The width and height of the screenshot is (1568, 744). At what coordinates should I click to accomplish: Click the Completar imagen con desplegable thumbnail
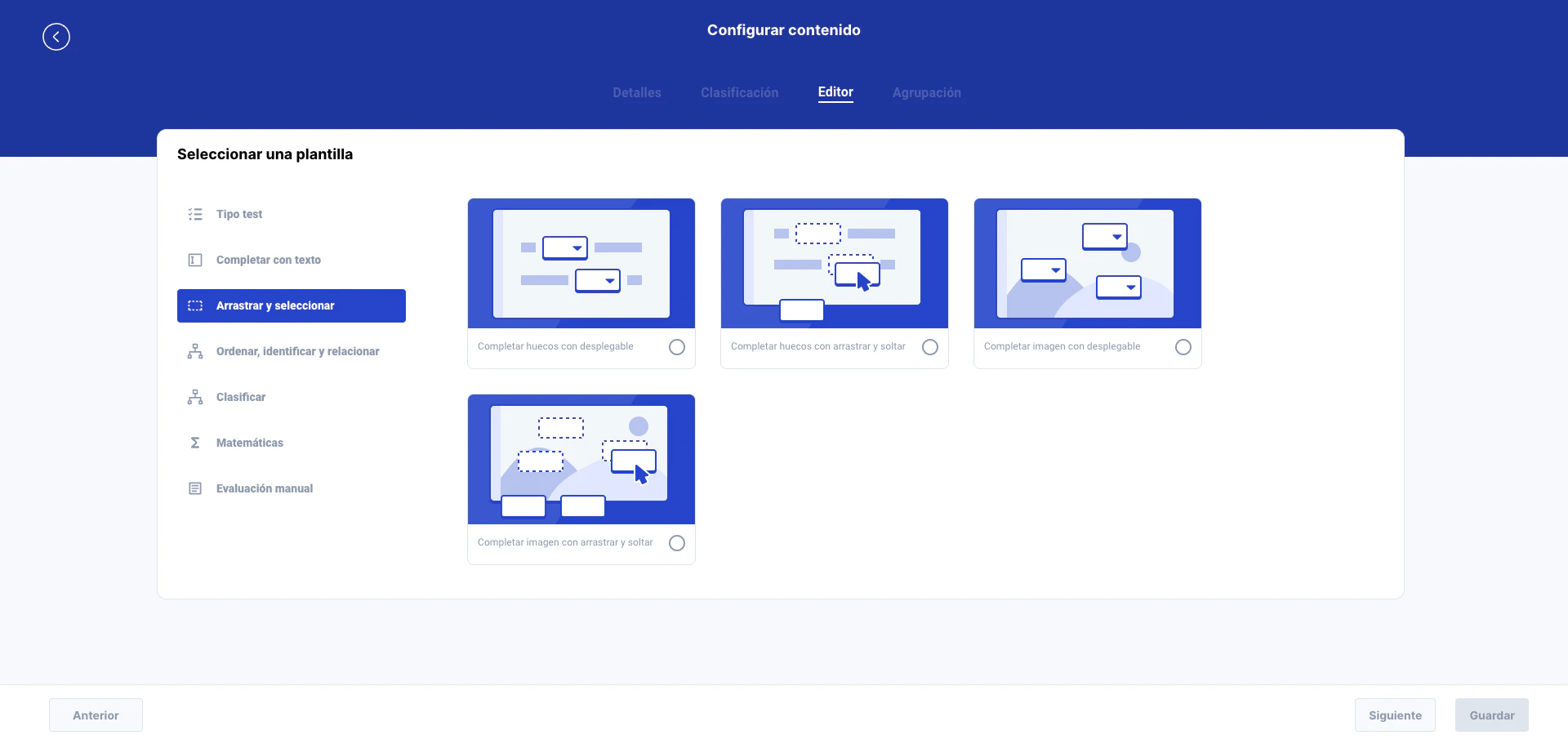pyautogui.click(x=1088, y=263)
